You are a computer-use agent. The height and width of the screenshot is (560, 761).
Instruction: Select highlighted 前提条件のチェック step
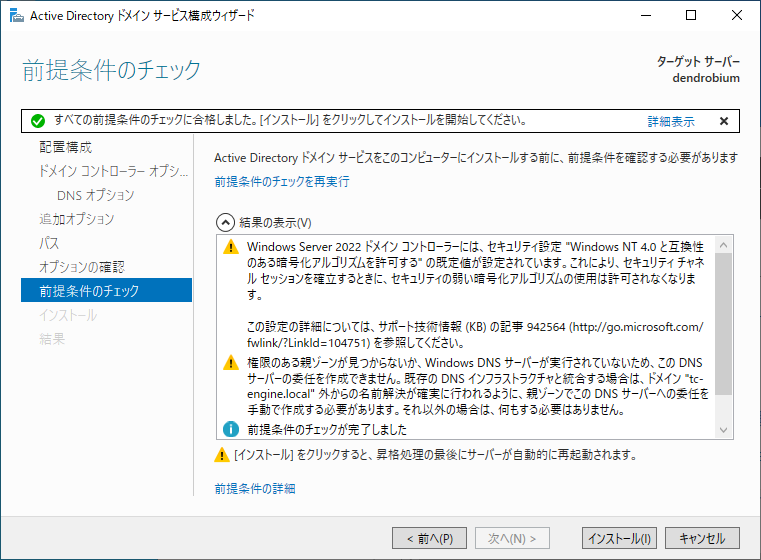(106, 290)
